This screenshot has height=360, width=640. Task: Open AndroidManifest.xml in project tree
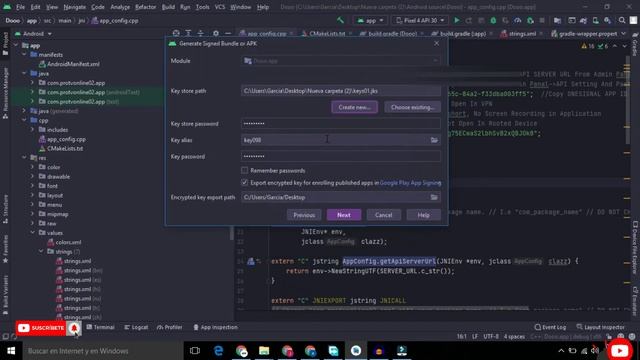(x=69, y=64)
